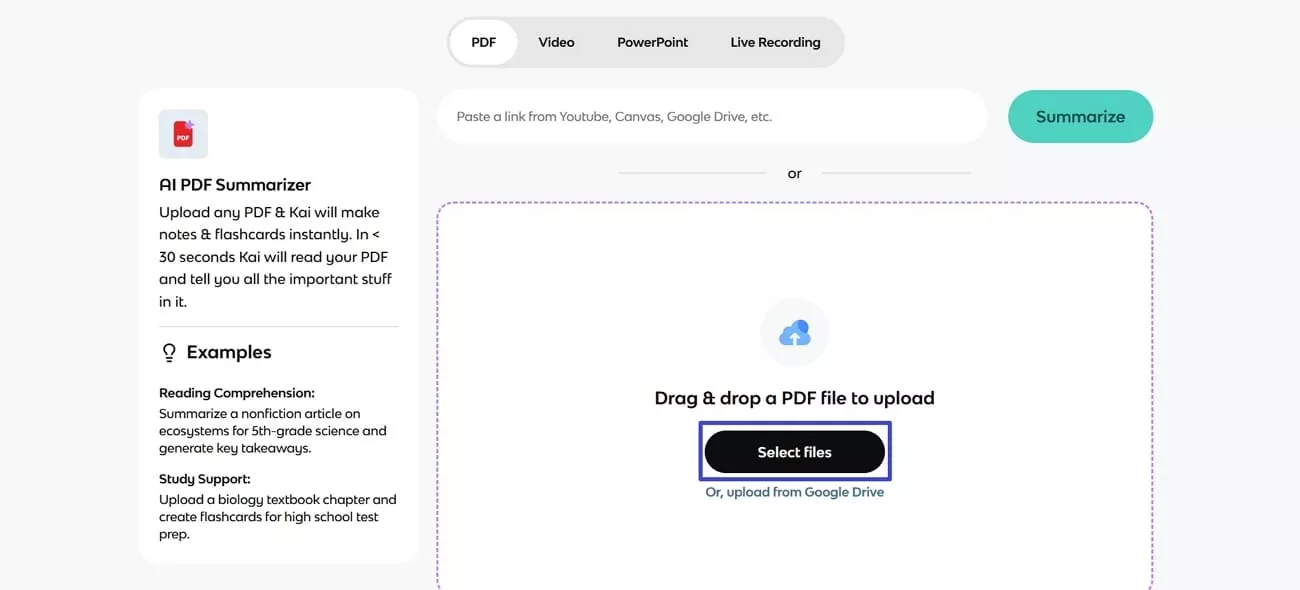
Task: Open the upload from Google Drive link
Action: click(795, 491)
